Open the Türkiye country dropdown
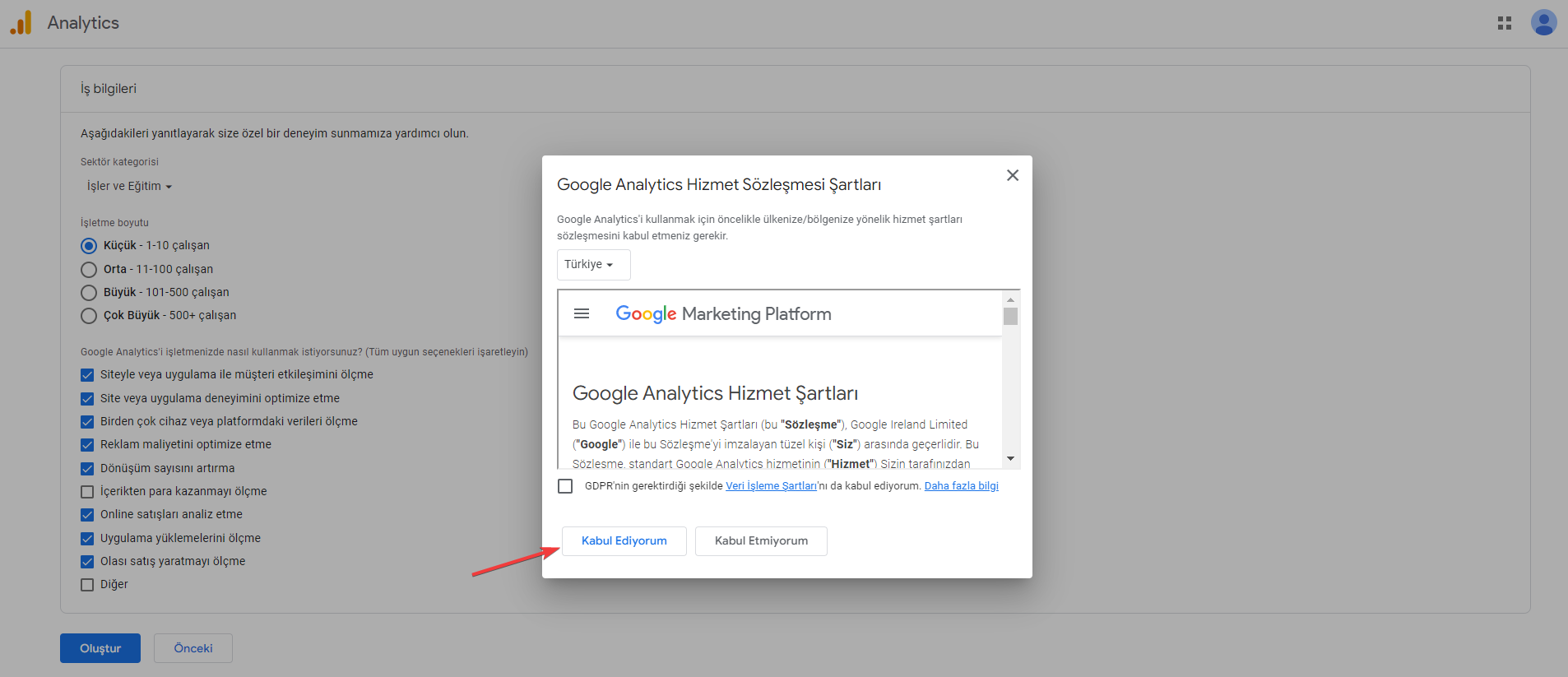1568x677 pixels. point(593,265)
